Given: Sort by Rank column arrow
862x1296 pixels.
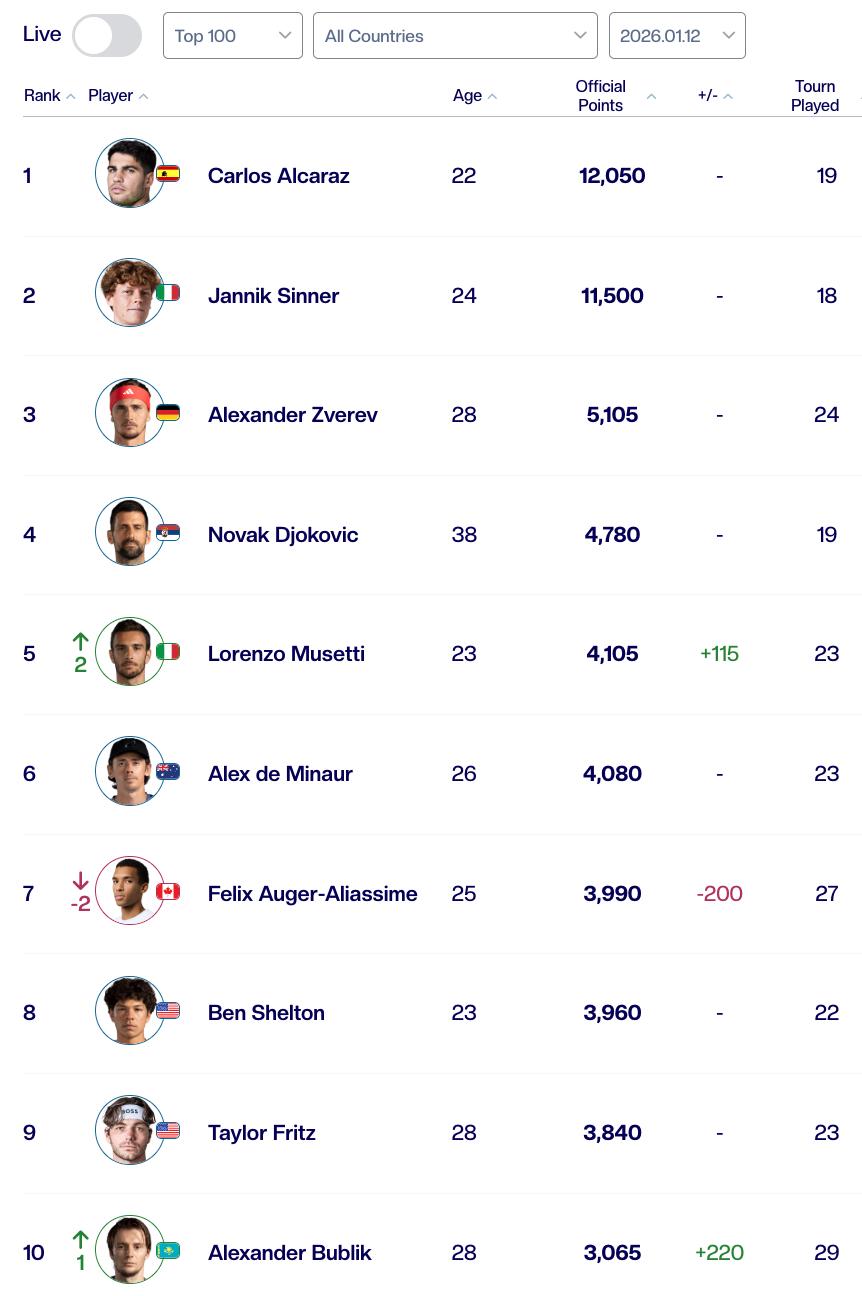Looking at the screenshot, I should pyautogui.click(x=71, y=97).
